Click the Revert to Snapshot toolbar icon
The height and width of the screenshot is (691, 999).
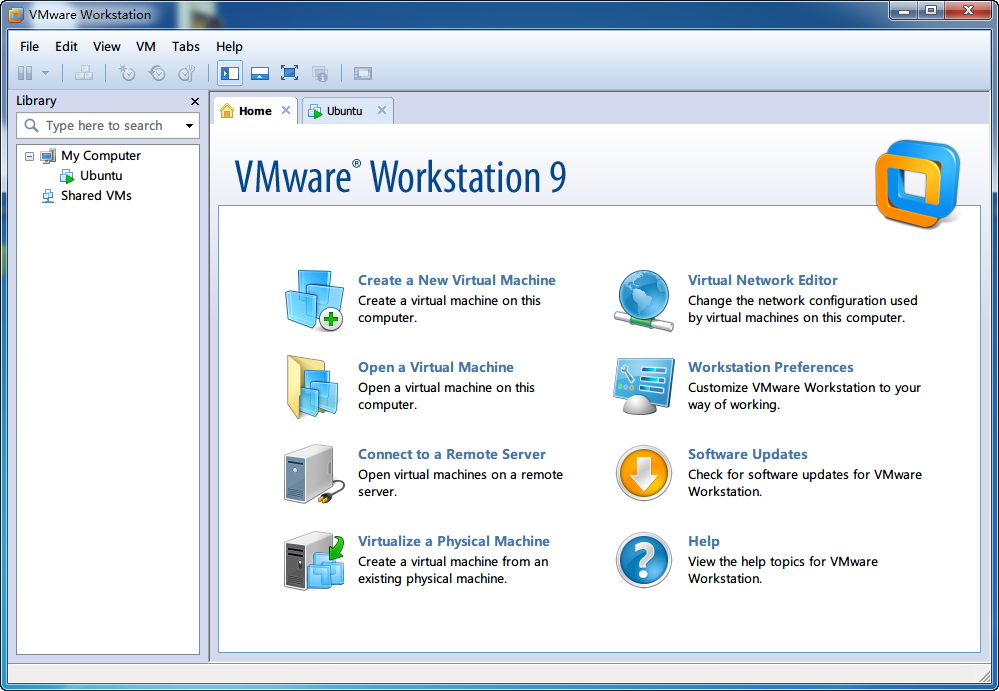pos(157,73)
